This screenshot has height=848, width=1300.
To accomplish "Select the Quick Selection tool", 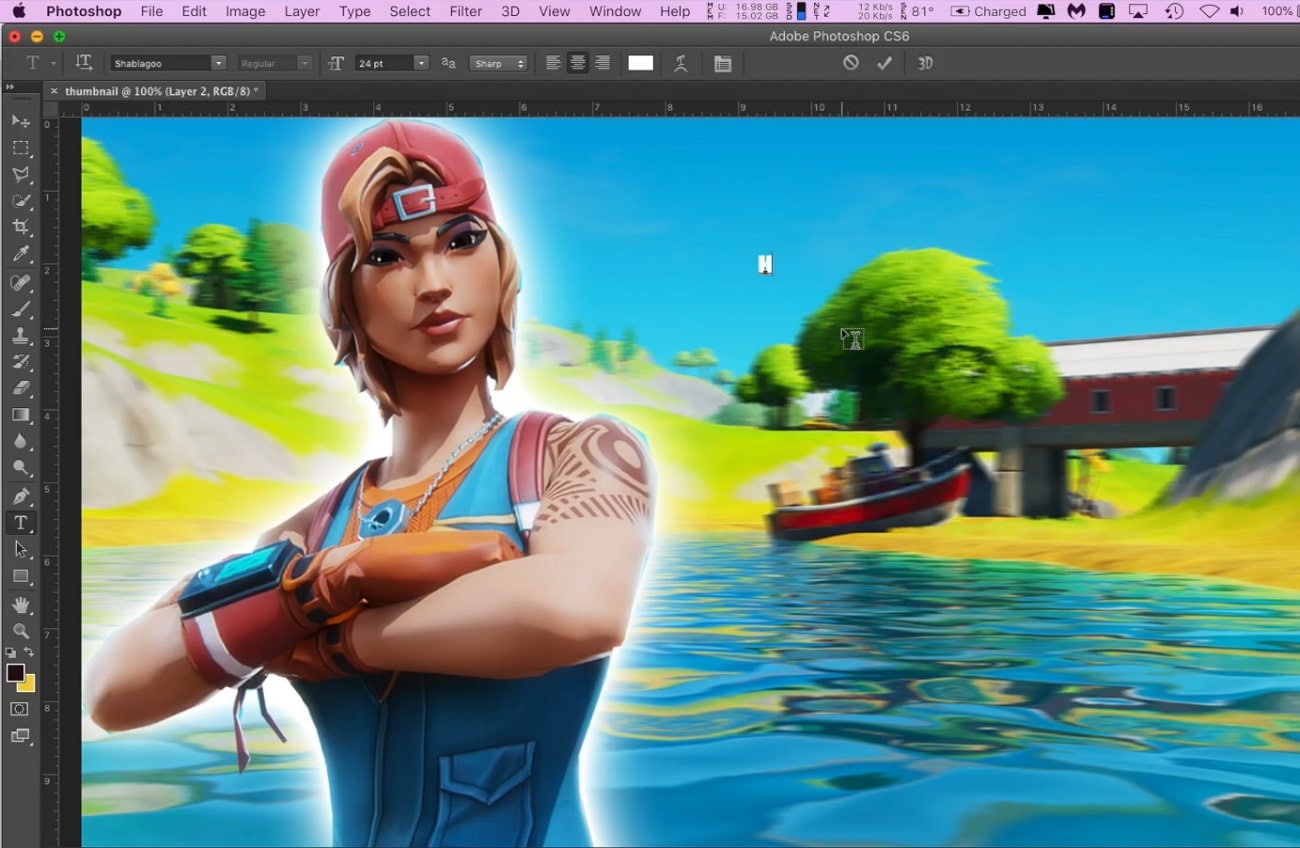I will point(20,201).
